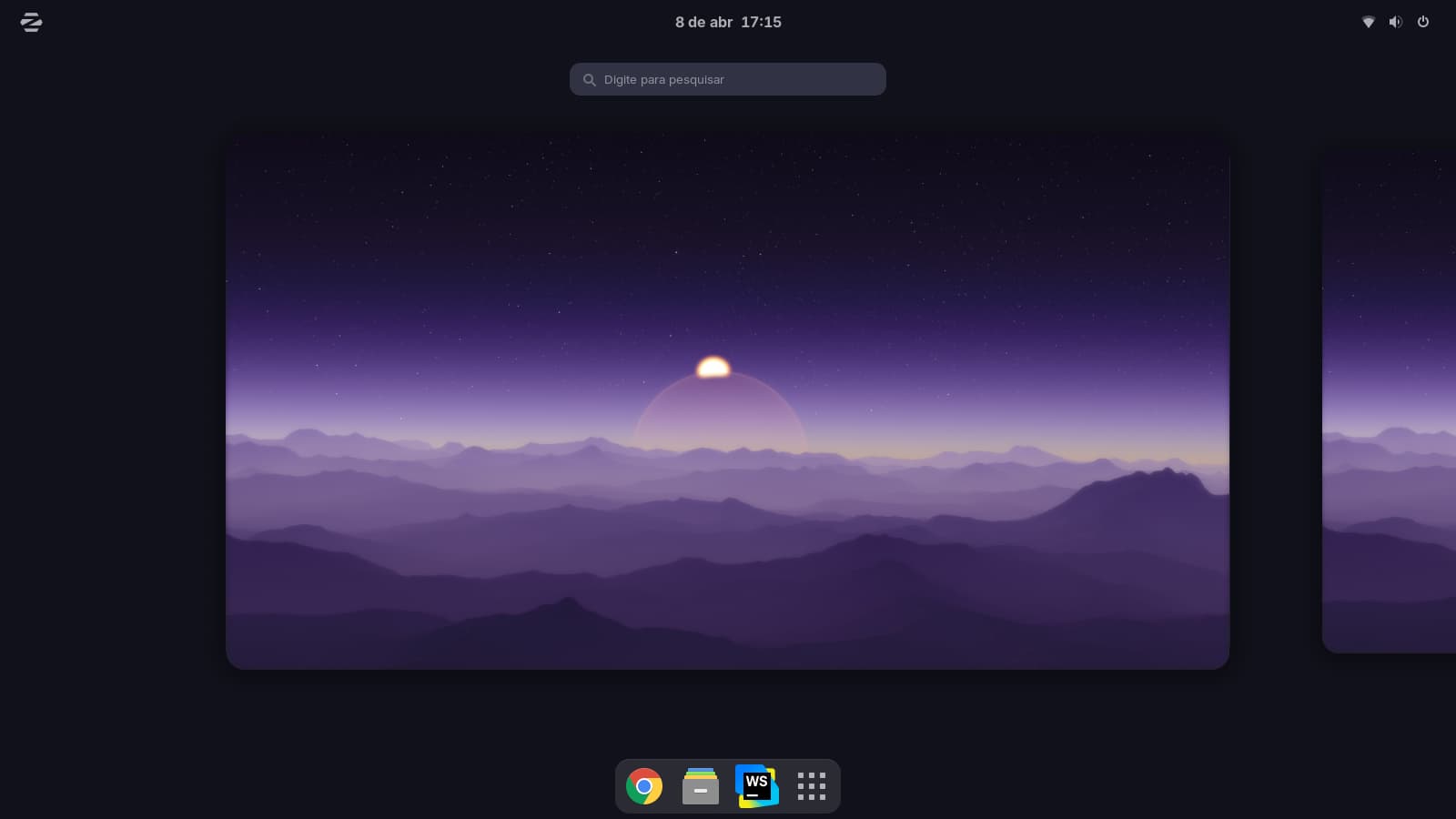The width and height of the screenshot is (1456, 819).
Task: Open Google Chrome from the dock
Action: 644,786
